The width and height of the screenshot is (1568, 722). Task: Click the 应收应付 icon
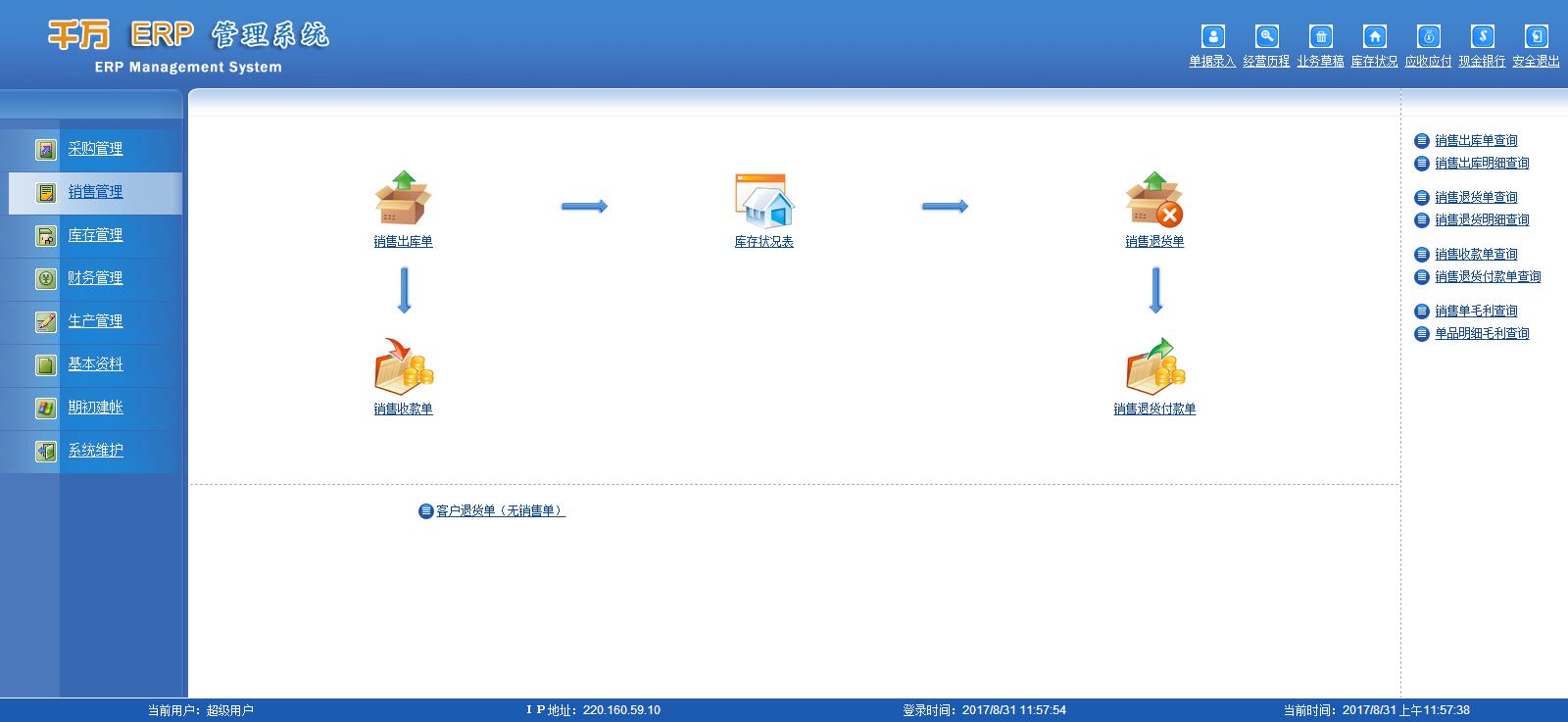(1429, 36)
